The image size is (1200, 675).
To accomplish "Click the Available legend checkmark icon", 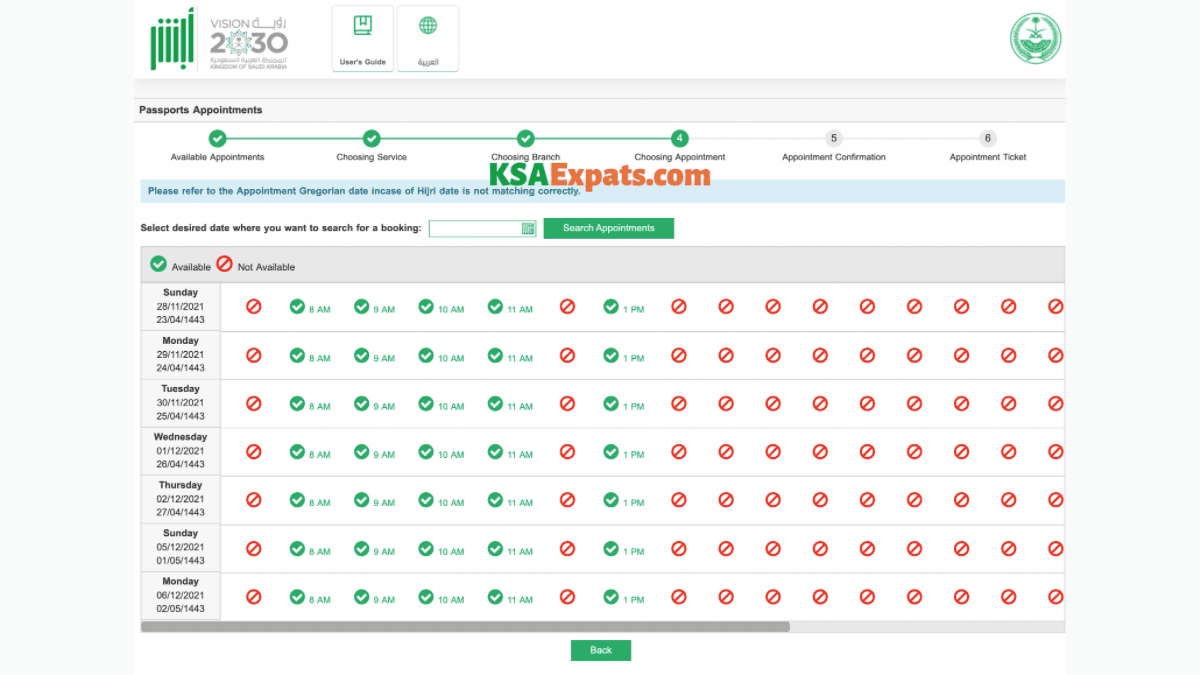I will pyautogui.click(x=158, y=264).
